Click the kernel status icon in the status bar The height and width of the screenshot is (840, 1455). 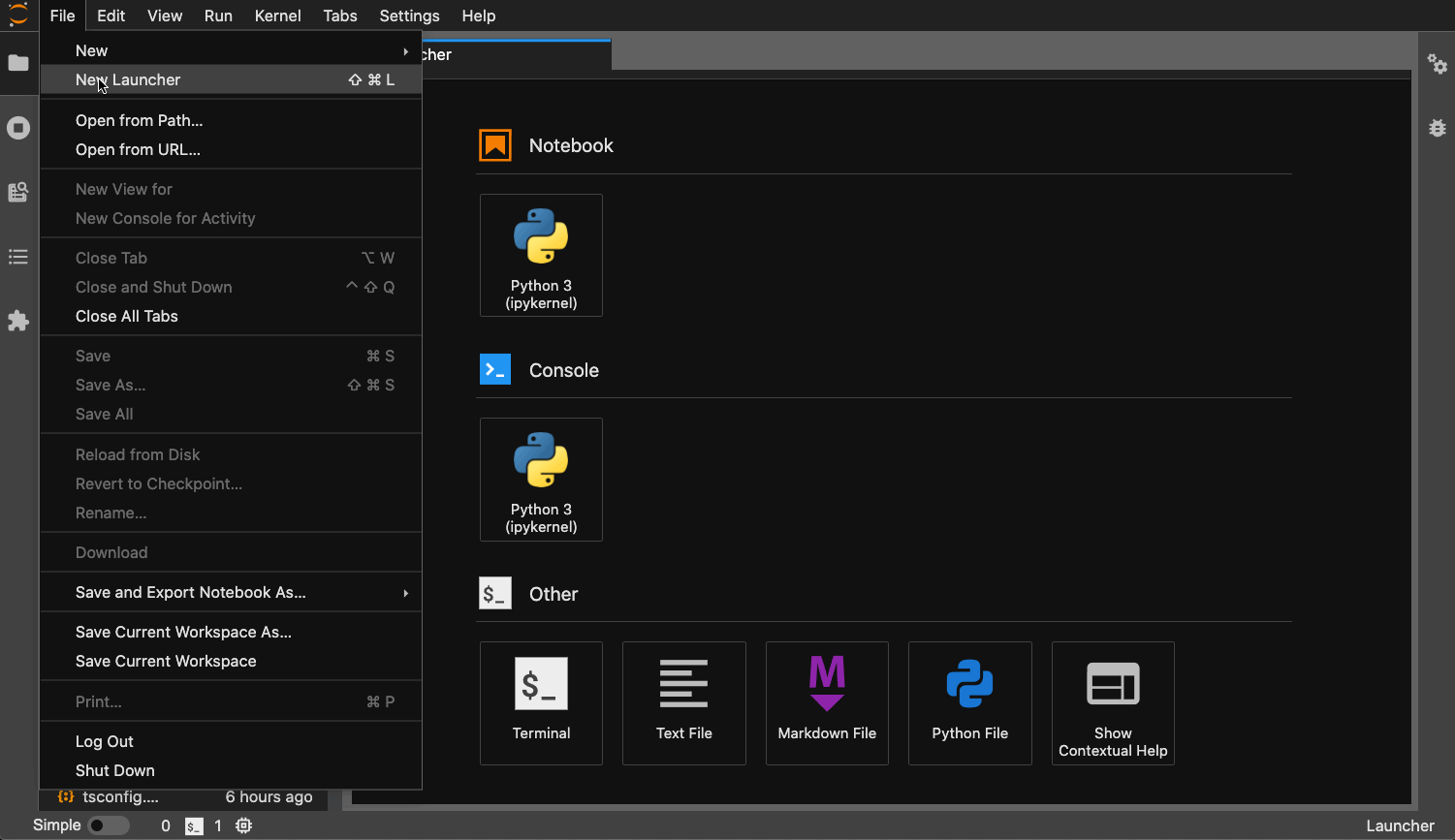242,825
